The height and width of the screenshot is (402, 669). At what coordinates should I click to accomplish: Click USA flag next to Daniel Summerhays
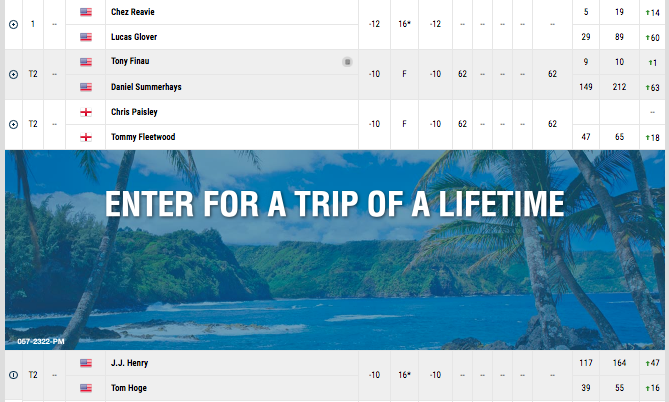tap(86, 87)
